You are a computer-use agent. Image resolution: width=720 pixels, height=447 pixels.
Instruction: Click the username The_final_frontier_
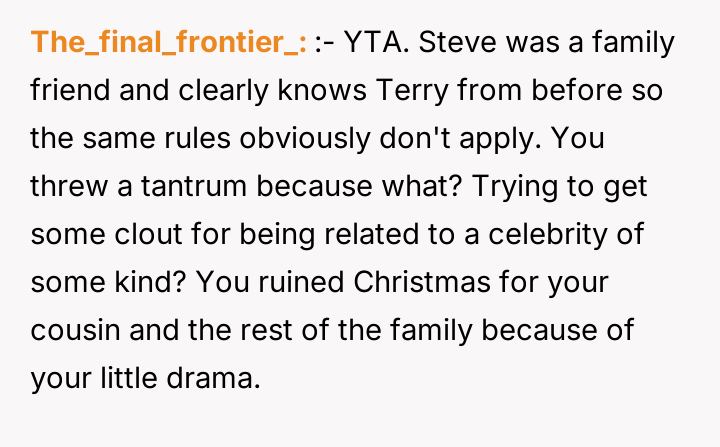[168, 43]
